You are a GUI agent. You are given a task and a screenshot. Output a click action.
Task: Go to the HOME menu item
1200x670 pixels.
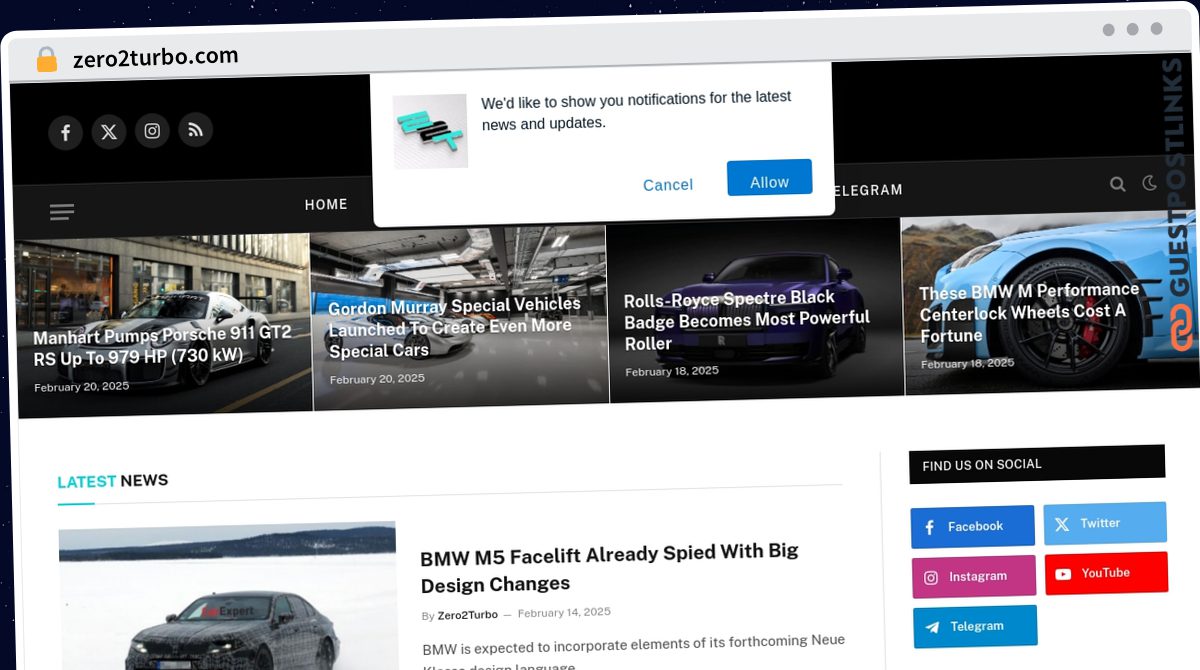point(326,204)
